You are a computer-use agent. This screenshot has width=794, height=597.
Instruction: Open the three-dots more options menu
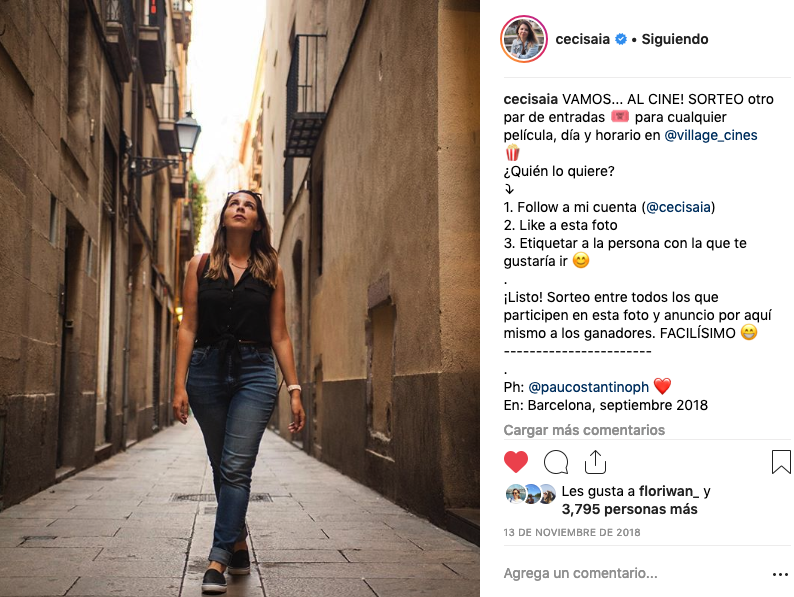[780, 574]
